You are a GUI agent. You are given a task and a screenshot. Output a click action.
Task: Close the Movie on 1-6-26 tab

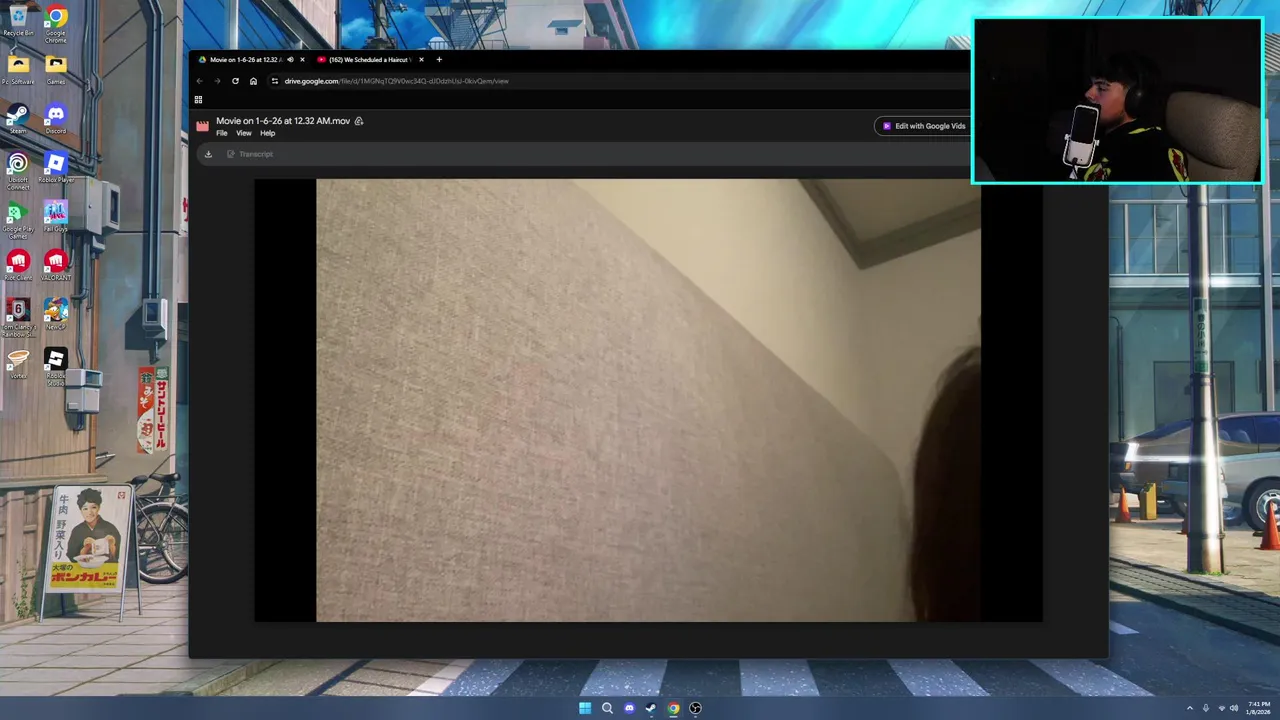[302, 59]
